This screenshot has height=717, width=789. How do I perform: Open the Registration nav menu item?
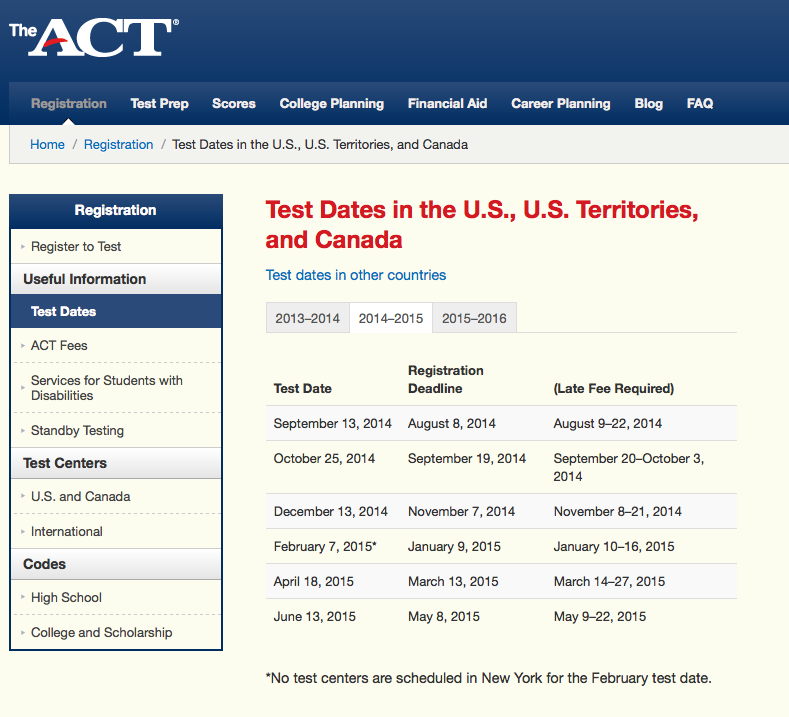tap(69, 104)
